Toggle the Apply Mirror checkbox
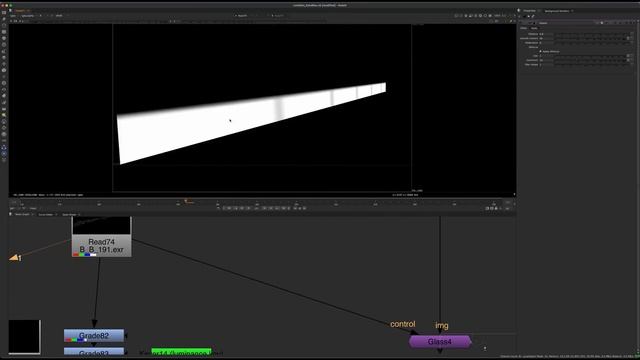640x360 pixels. tap(540, 51)
